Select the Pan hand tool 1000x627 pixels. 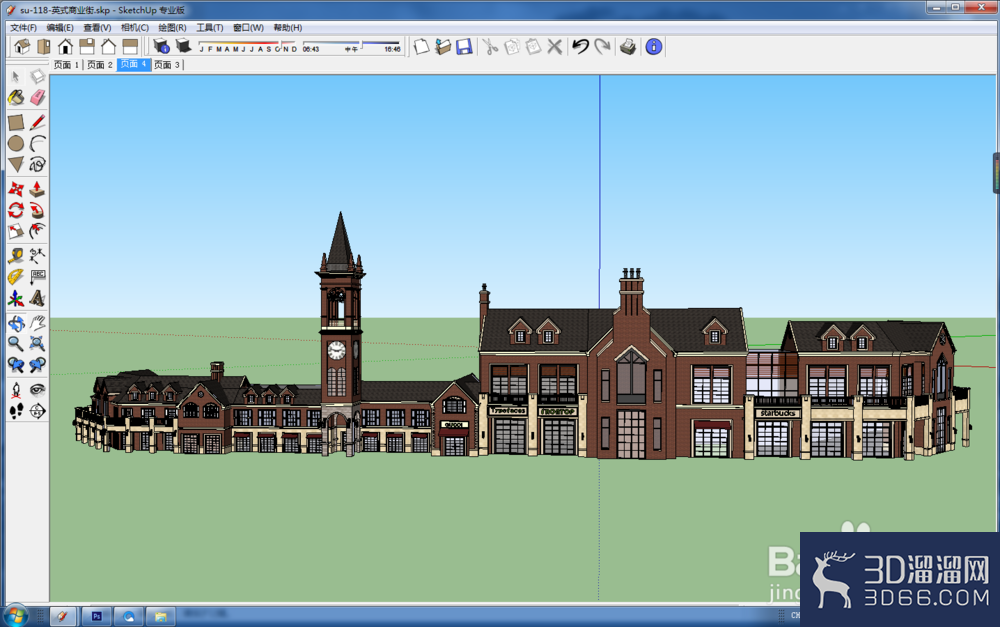tap(38, 323)
